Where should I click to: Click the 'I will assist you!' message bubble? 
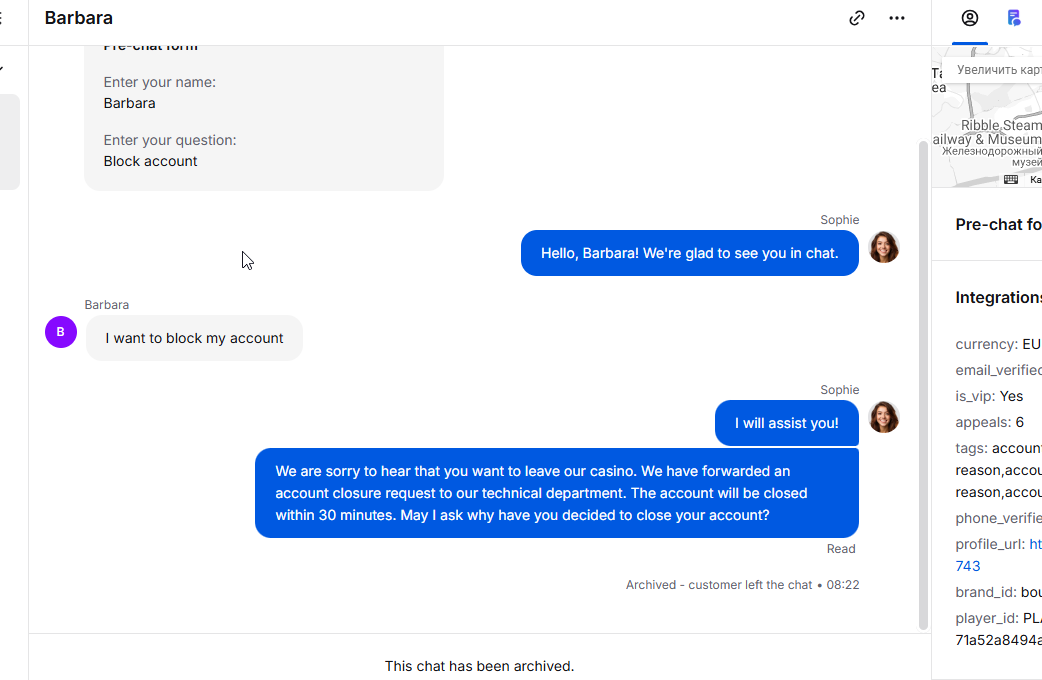tap(786, 423)
